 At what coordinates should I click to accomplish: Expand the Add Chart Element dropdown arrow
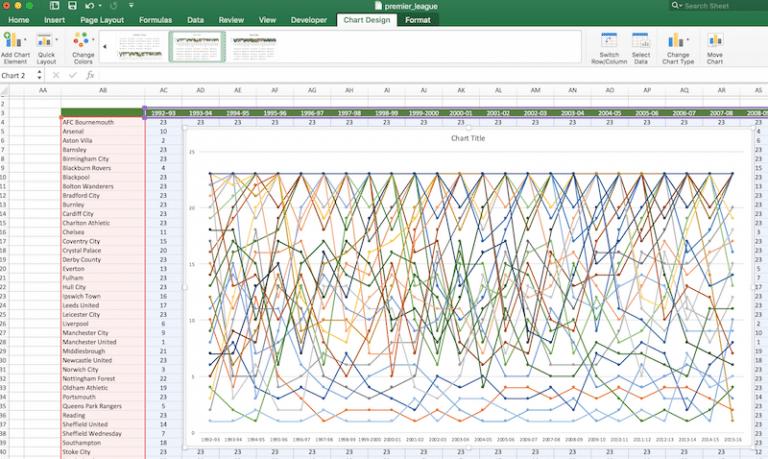click(25, 39)
